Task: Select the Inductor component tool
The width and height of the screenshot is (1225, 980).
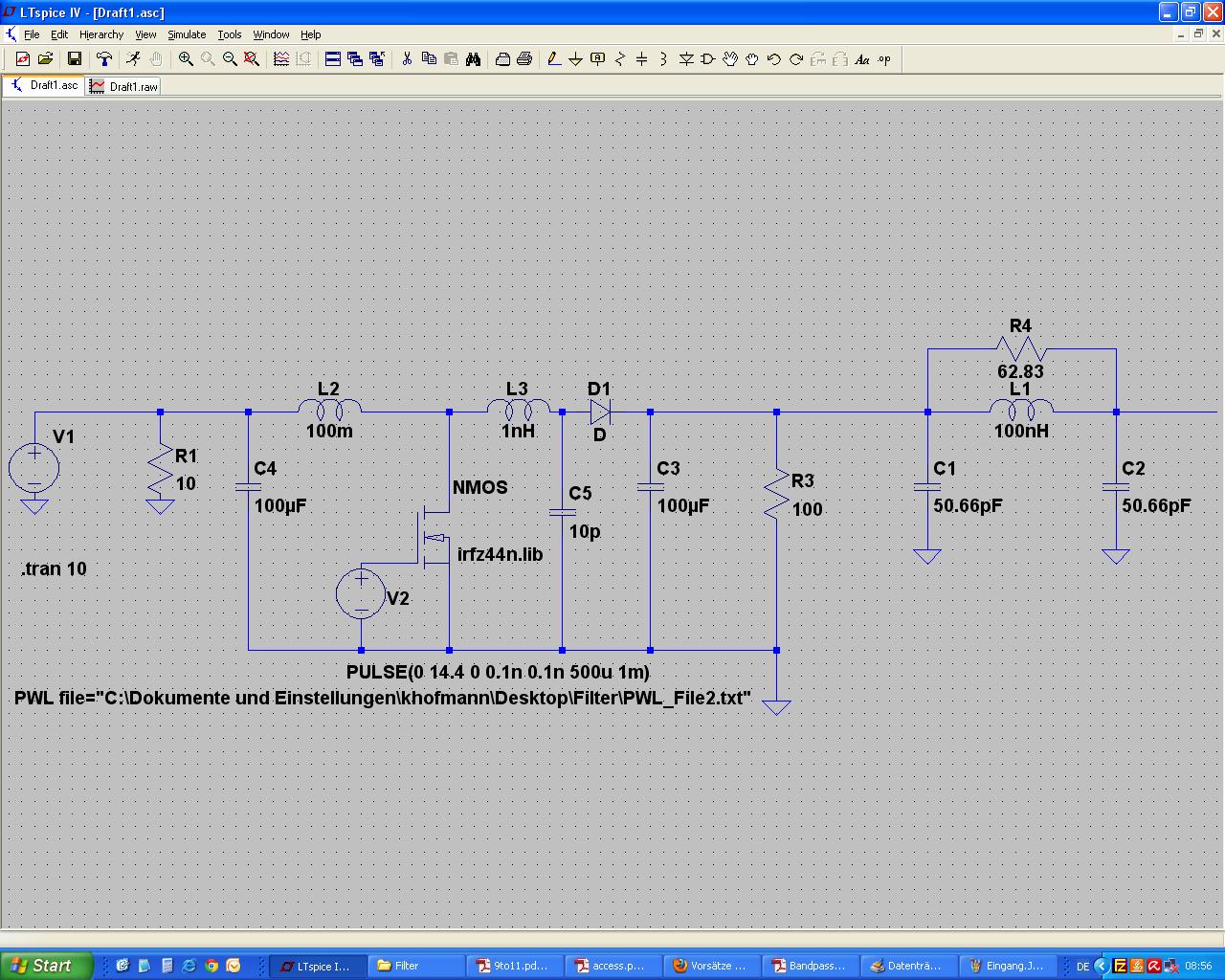Action: [x=663, y=59]
